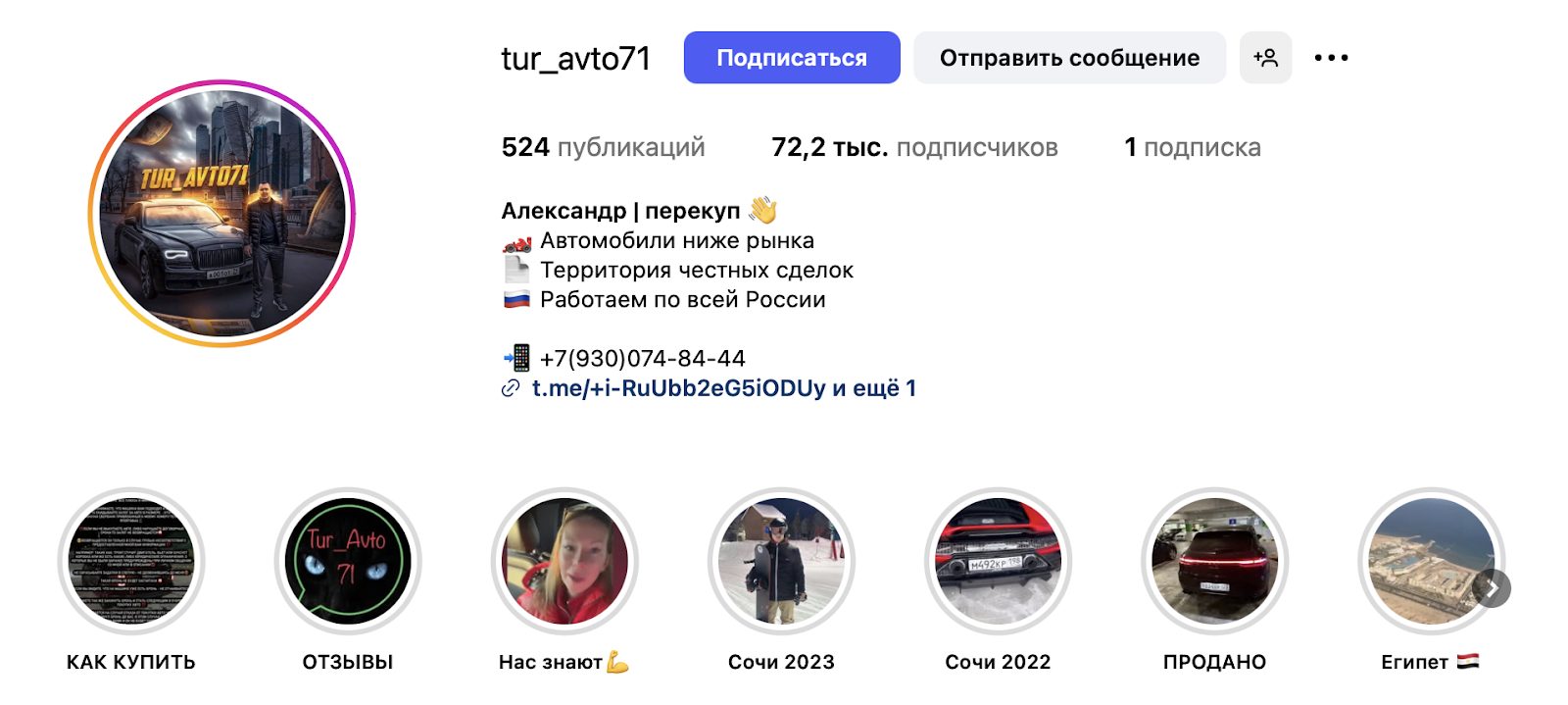Open the ПРОДАНО highlight
Viewport: 1568px width, 705px height.
[1214, 561]
